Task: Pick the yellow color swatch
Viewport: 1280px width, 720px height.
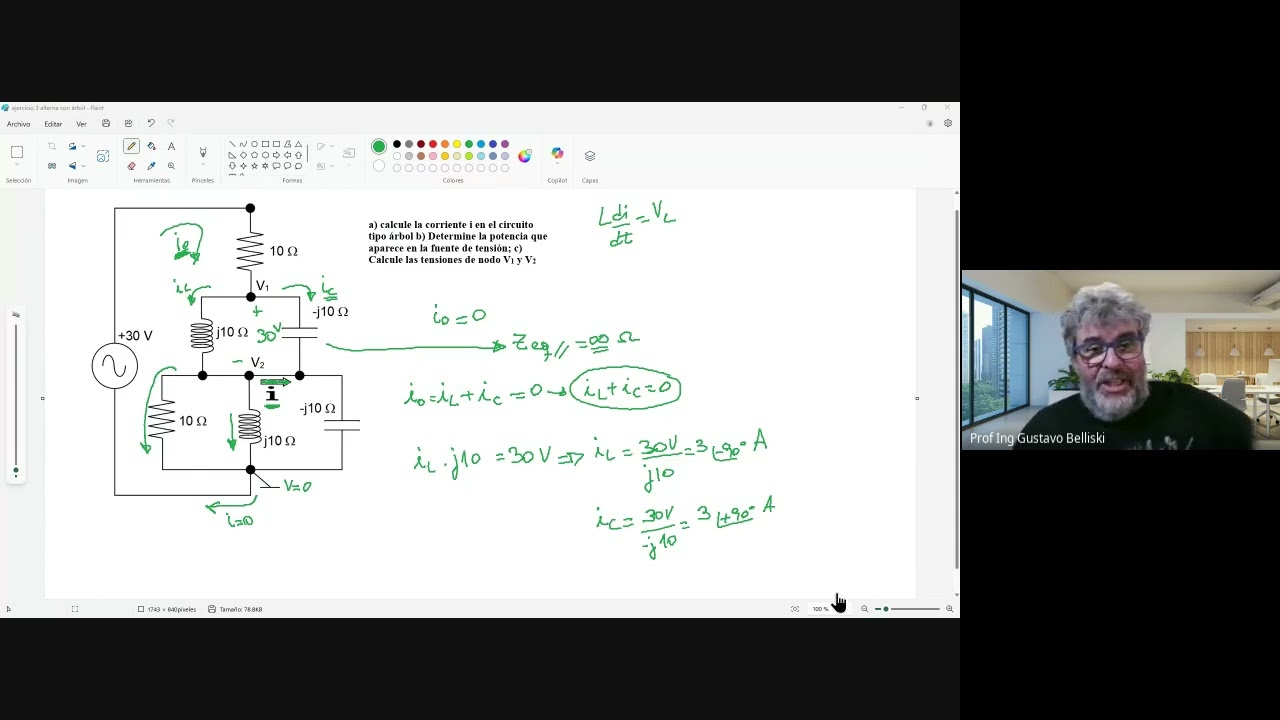Action: click(457, 144)
